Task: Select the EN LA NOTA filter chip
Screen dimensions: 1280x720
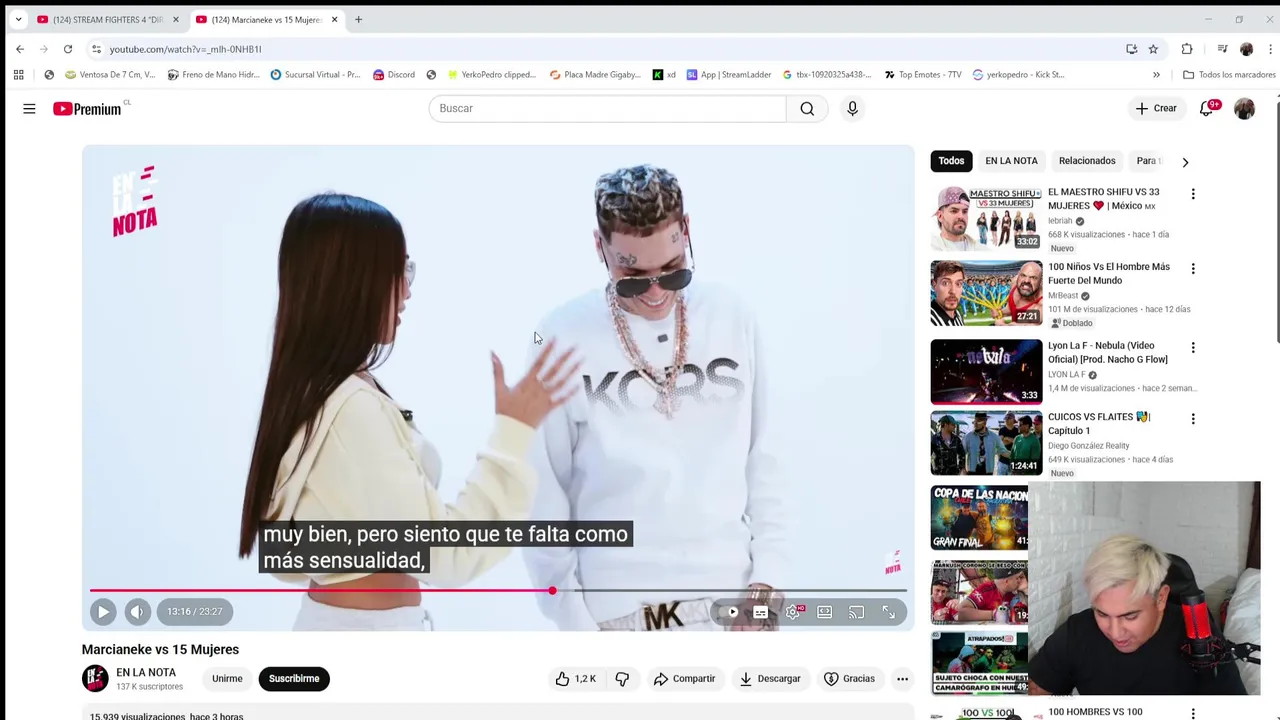Action: coord(1011,161)
